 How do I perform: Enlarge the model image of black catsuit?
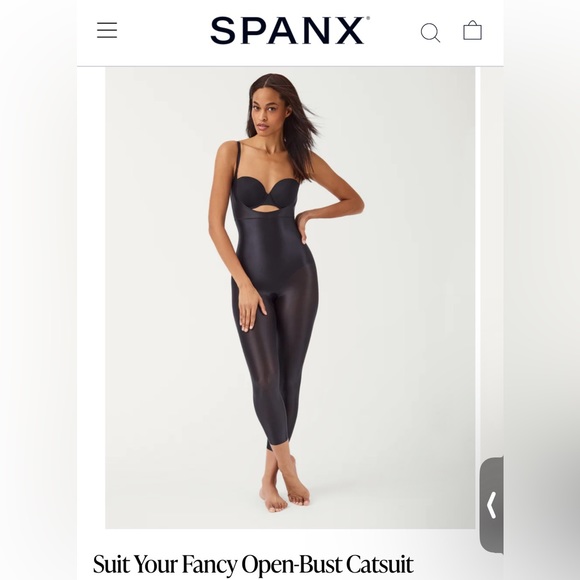290,298
